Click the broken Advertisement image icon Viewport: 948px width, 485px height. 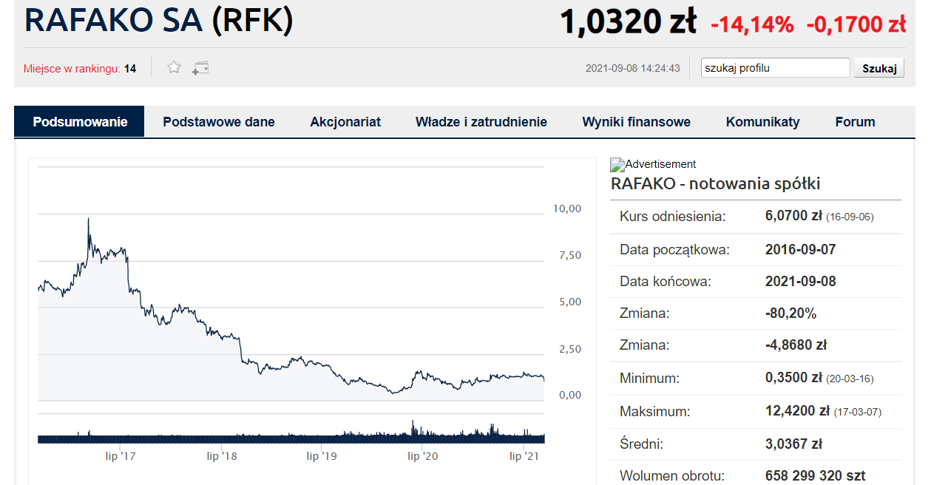[x=617, y=164]
